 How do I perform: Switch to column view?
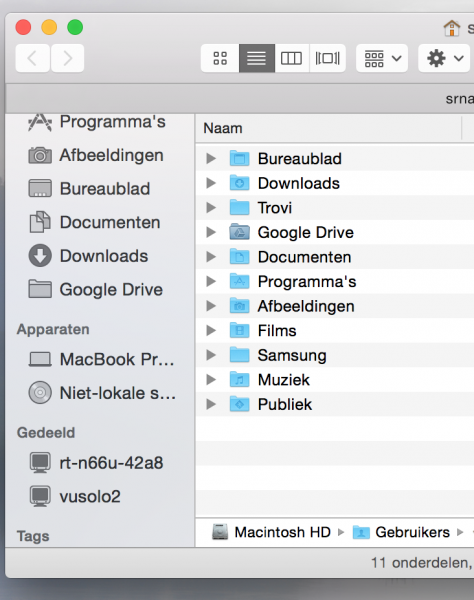(x=292, y=58)
